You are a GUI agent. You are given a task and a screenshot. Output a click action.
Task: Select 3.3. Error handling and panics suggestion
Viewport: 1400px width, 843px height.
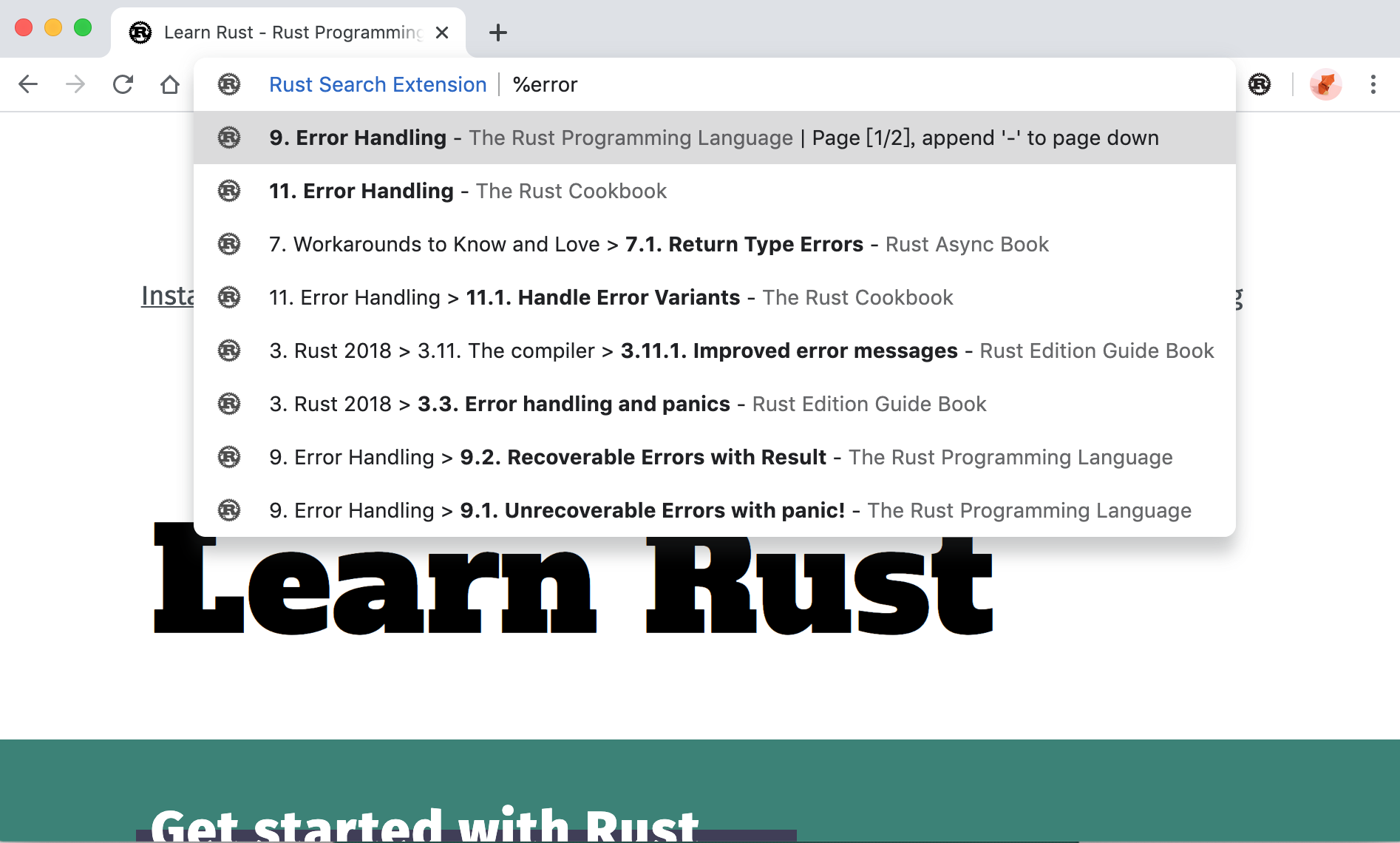coord(715,404)
